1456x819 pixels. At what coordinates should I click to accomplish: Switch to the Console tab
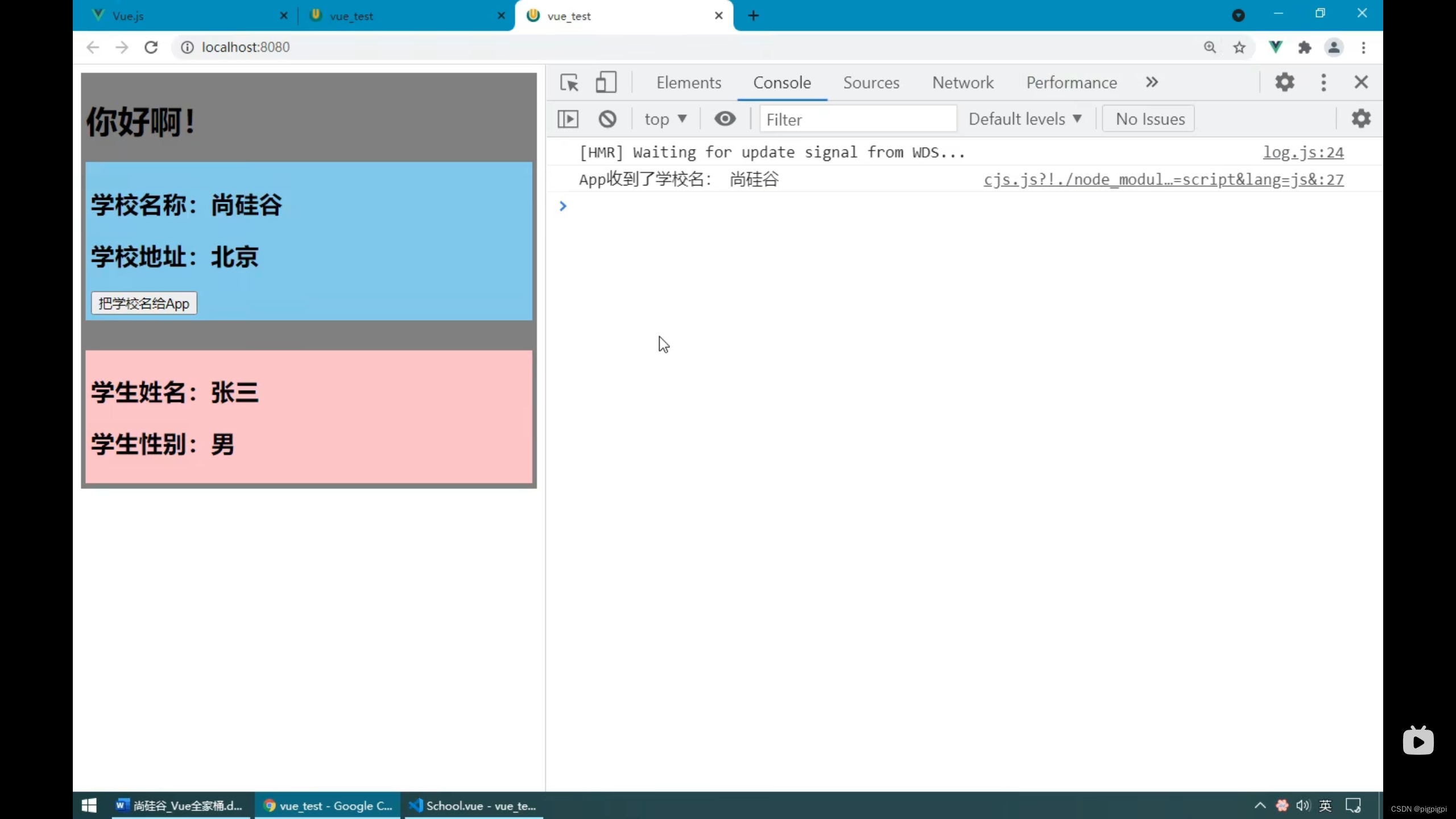(782, 82)
